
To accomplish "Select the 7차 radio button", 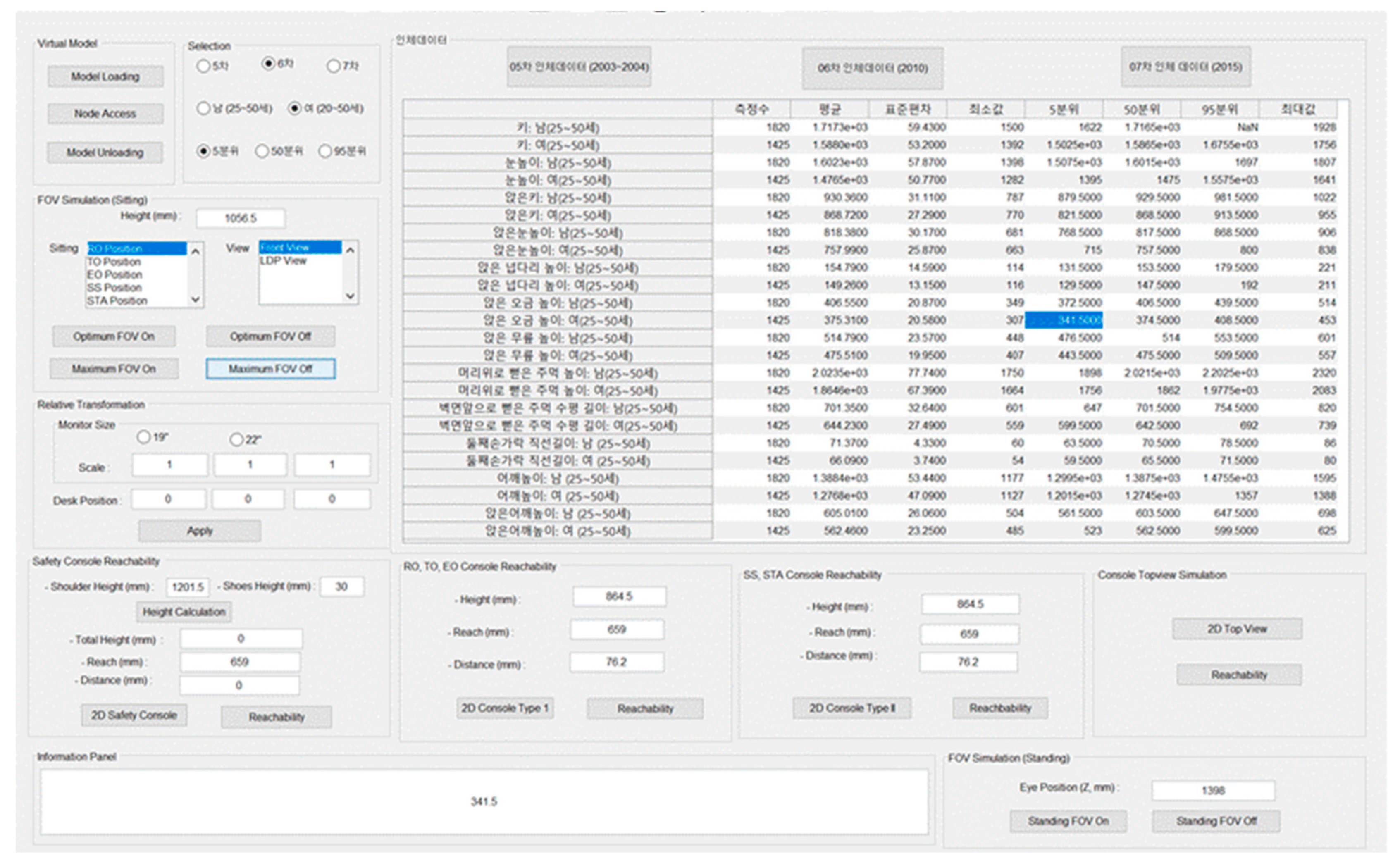I will (x=333, y=66).
